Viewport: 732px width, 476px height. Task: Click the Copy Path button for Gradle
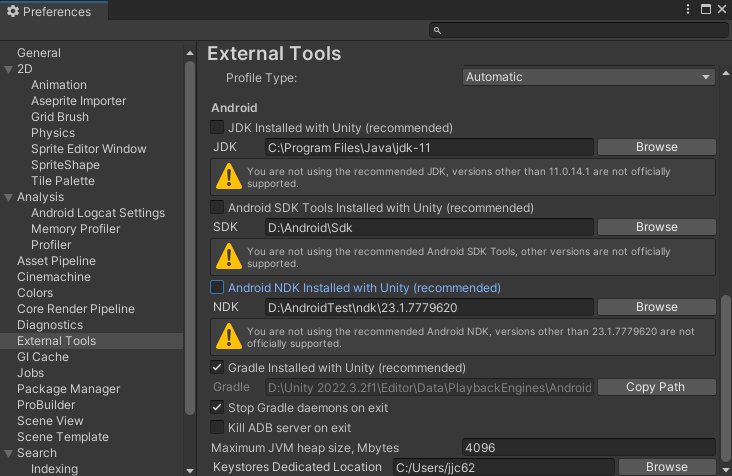click(x=656, y=387)
